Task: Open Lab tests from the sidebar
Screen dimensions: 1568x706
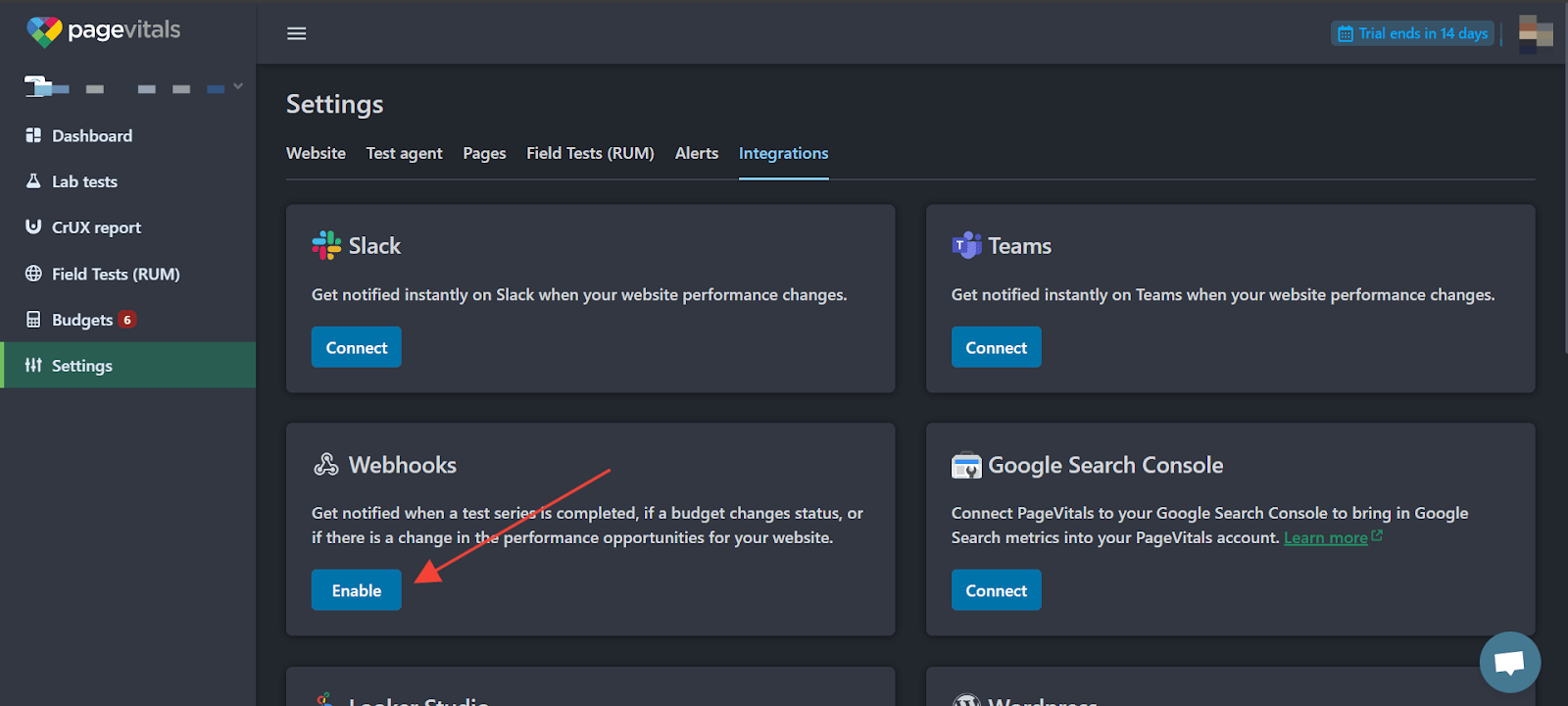Action: [x=127, y=181]
